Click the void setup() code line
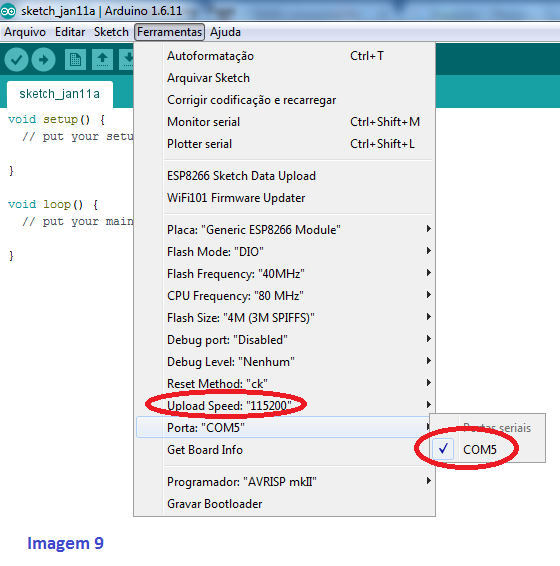560x566 pixels. [57, 119]
